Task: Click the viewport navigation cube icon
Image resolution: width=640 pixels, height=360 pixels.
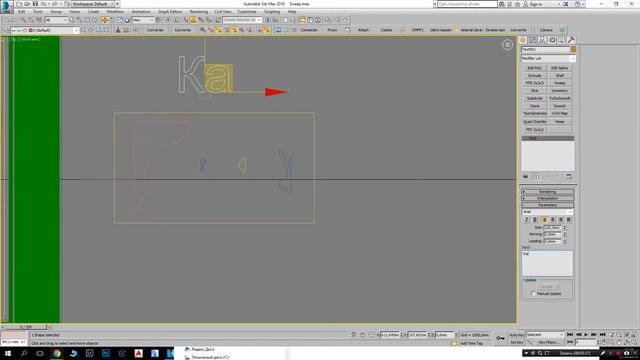Action: point(507,44)
